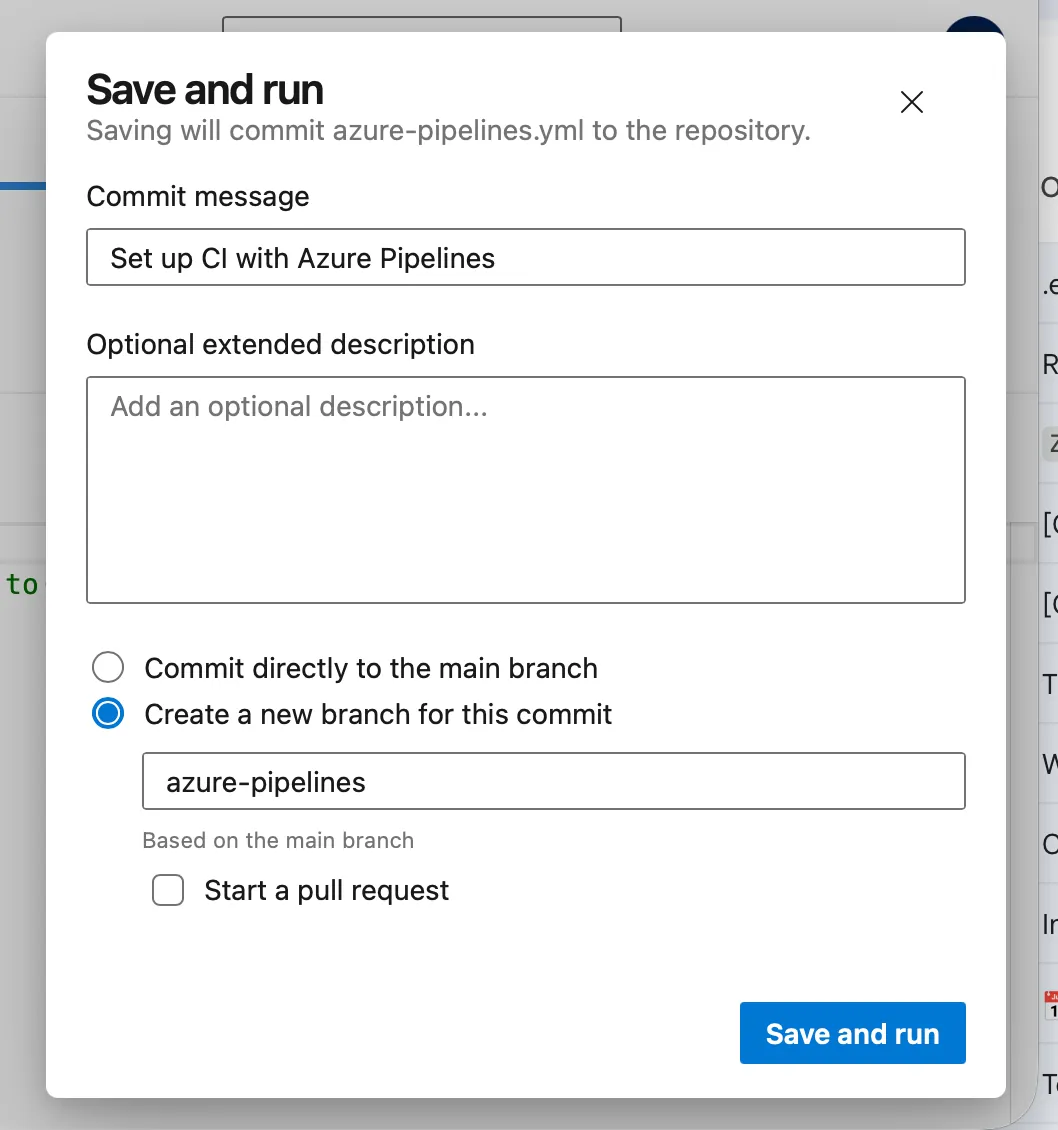Click the dark user avatar behind the dialog
Image resolution: width=1058 pixels, height=1130 pixels.
pos(974,24)
